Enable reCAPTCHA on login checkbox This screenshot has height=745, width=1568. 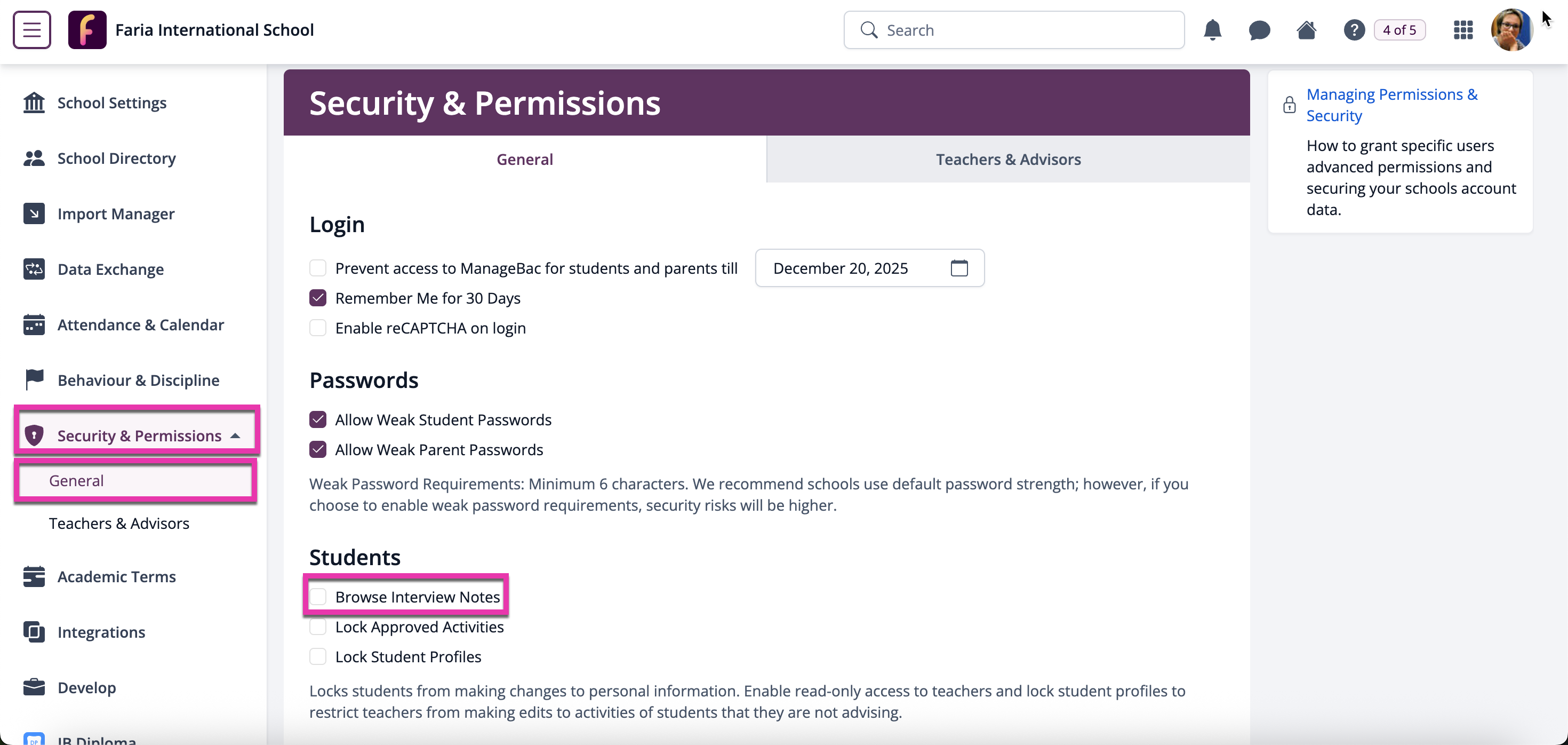318,328
